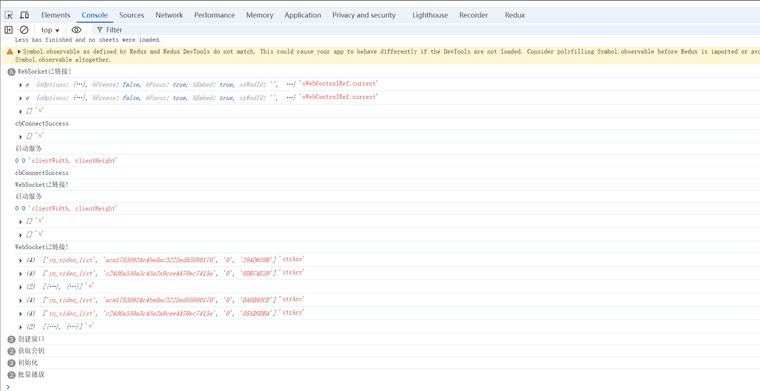Expand the strArr array containing '9DB74E39'

[x=20, y=273]
